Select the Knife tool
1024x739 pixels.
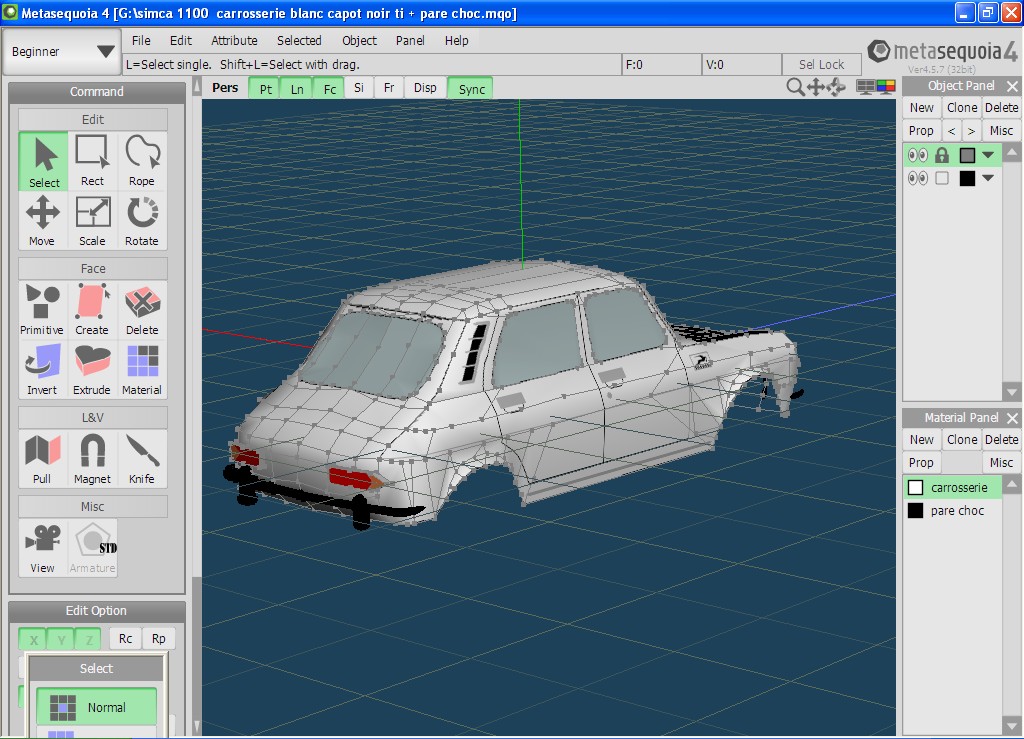[142, 458]
